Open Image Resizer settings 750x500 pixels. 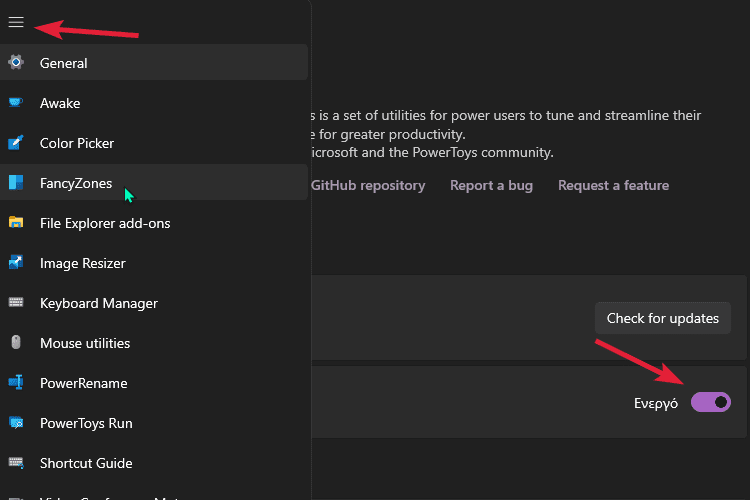[x=154, y=262]
